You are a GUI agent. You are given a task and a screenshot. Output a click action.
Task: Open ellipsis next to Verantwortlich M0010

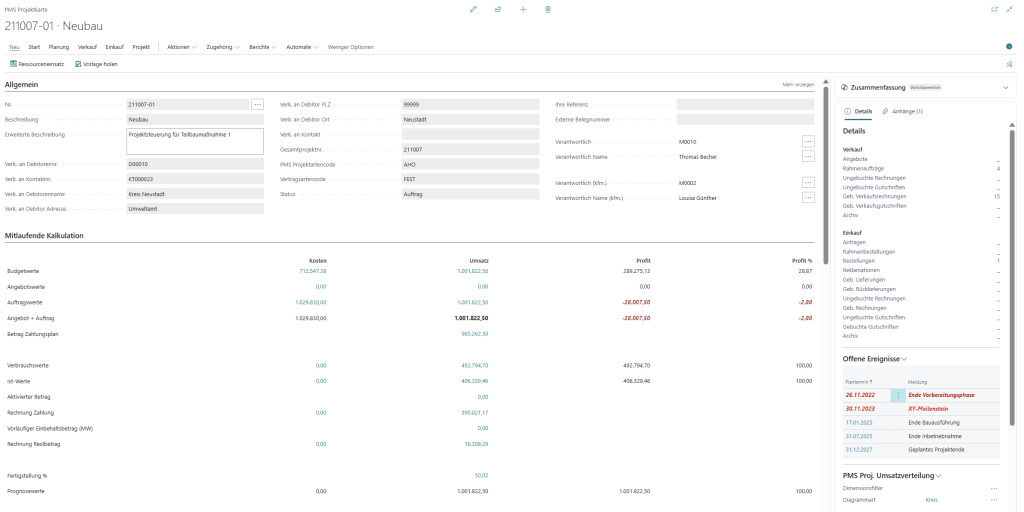point(808,141)
